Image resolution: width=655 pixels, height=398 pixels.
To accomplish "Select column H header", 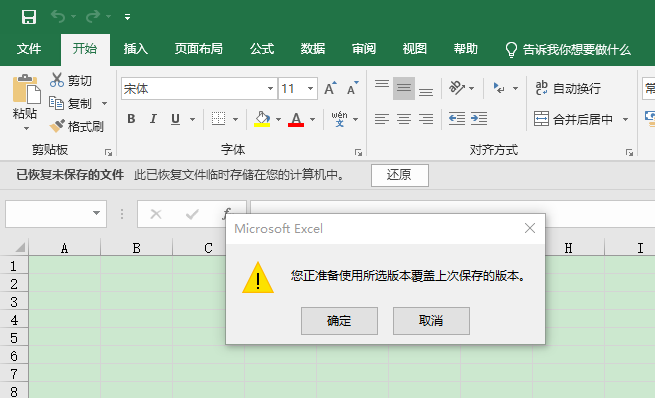I will 569,248.
